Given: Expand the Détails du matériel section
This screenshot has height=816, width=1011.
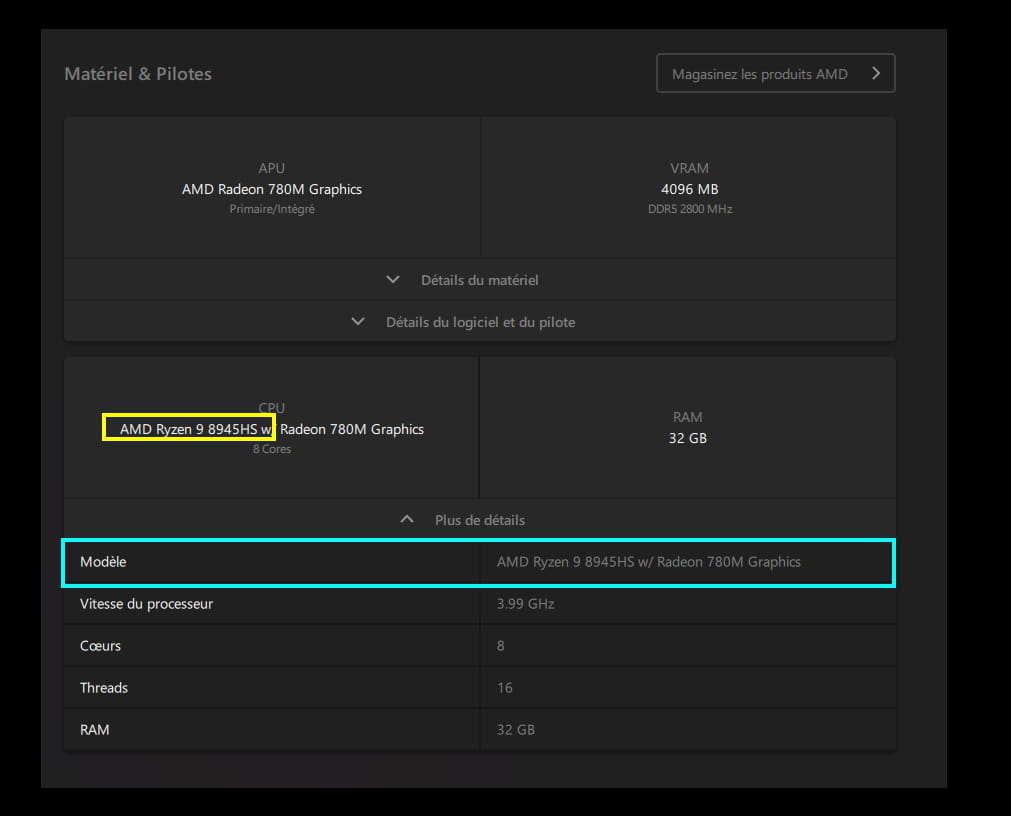Looking at the screenshot, I should (480, 280).
